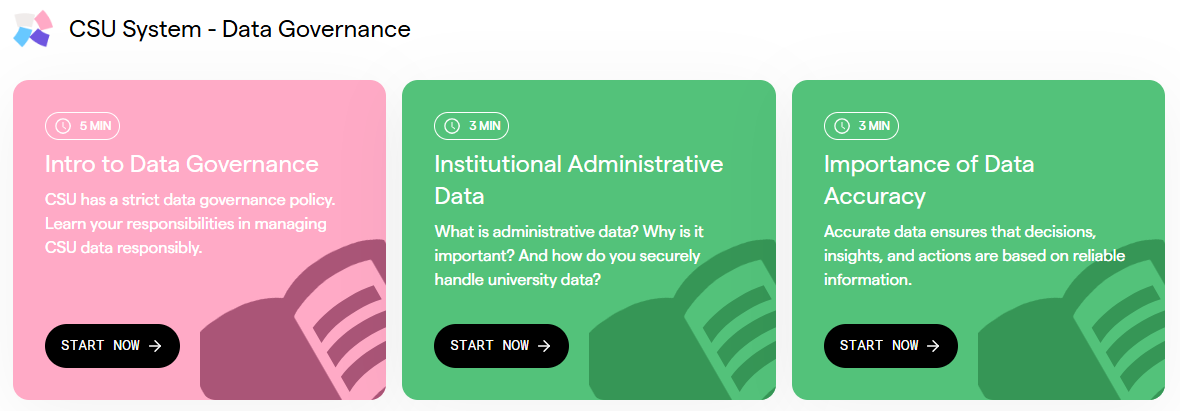Image resolution: width=1180 pixels, height=411 pixels.
Task: Start the Importance of Data Accuracy lesson
Action: click(x=891, y=346)
